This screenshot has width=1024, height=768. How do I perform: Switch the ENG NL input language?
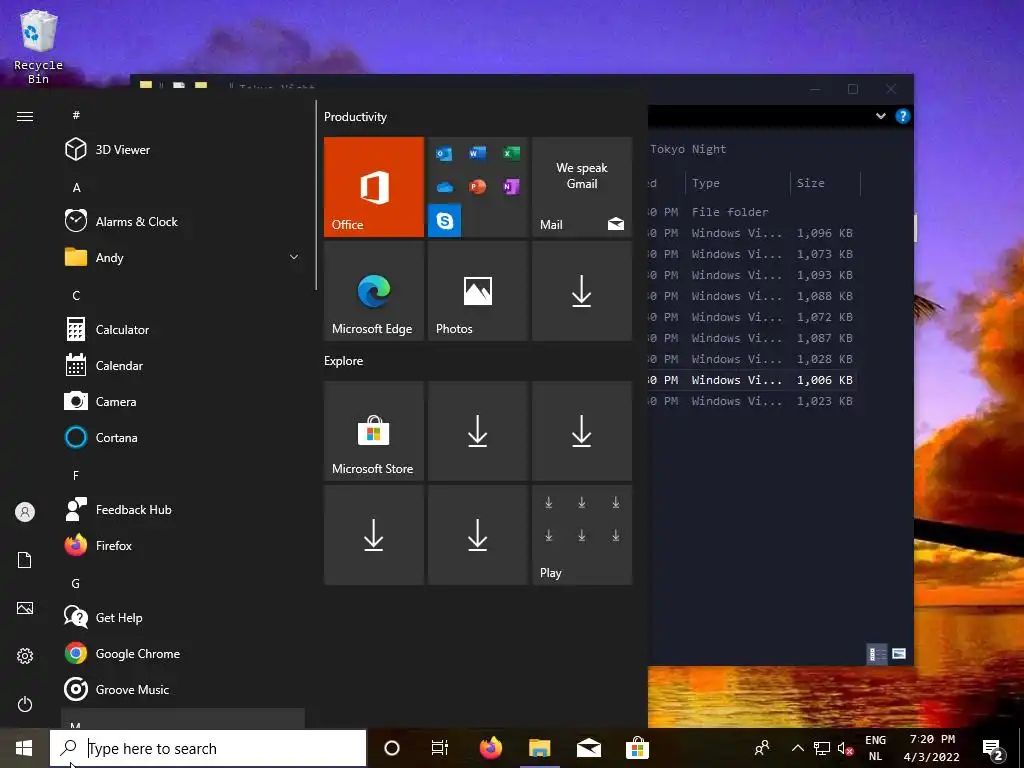[x=875, y=748]
